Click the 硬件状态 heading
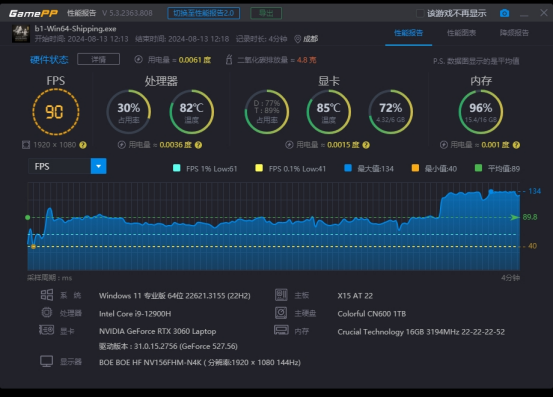 coord(49,60)
